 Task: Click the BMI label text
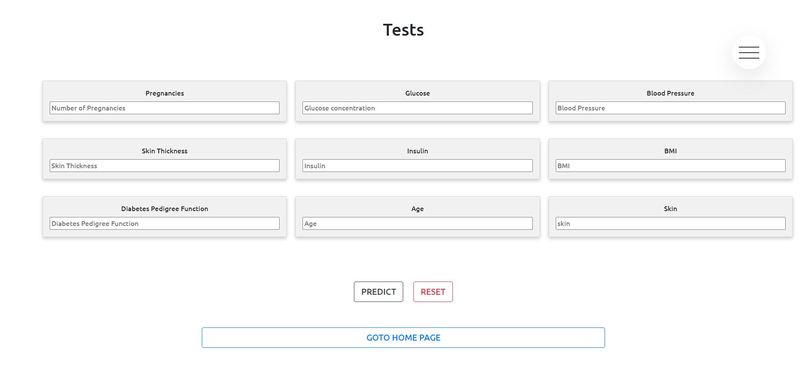point(670,151)
